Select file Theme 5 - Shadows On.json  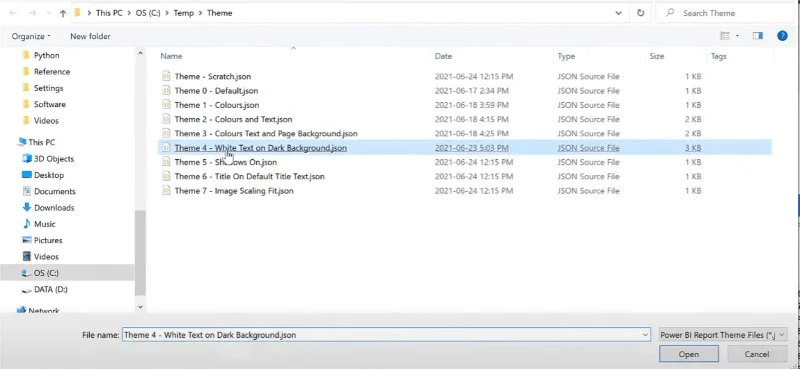pyautogui.click(x=226, y=162)
